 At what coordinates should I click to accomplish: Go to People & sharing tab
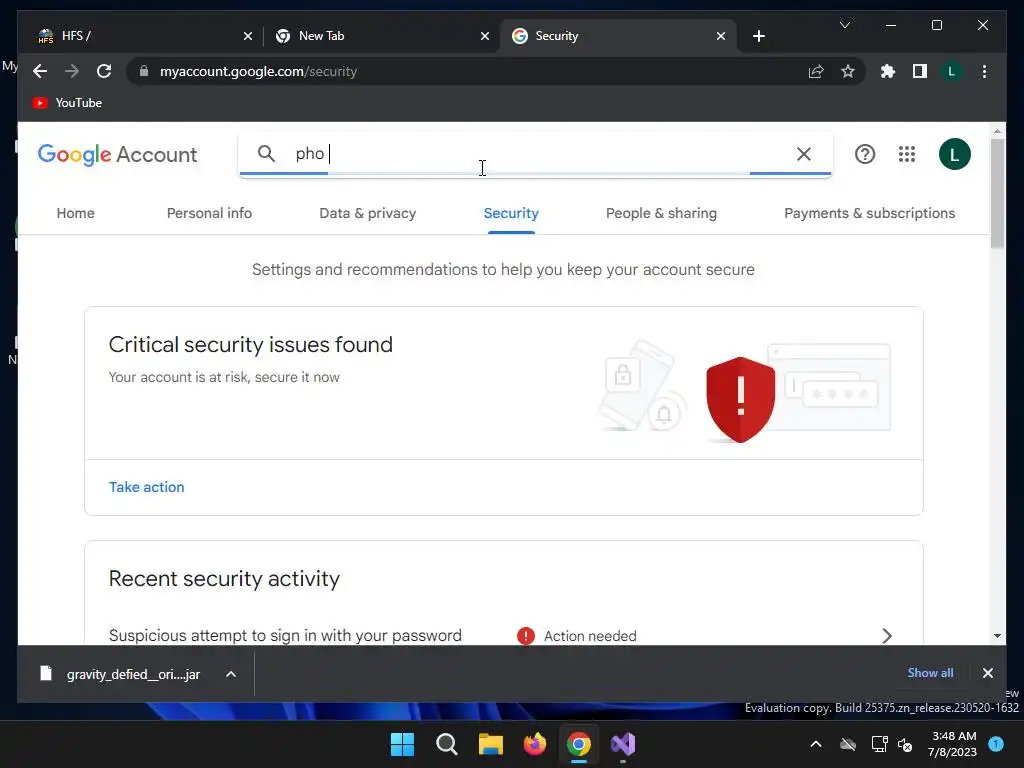point(661,213)
